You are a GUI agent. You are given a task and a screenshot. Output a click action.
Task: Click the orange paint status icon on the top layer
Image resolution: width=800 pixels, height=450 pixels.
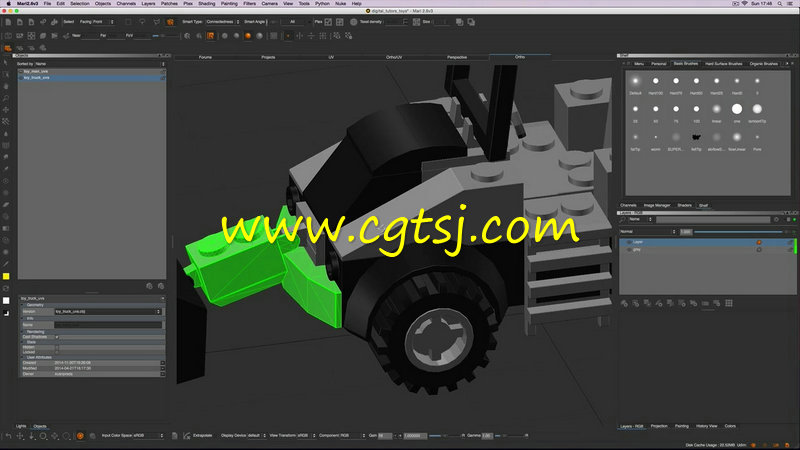759,242
